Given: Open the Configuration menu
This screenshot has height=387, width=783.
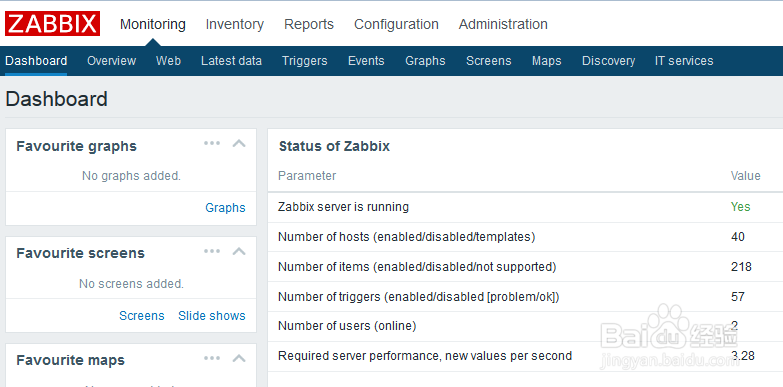Looking at the screenshot, I should tap(396, 24).
